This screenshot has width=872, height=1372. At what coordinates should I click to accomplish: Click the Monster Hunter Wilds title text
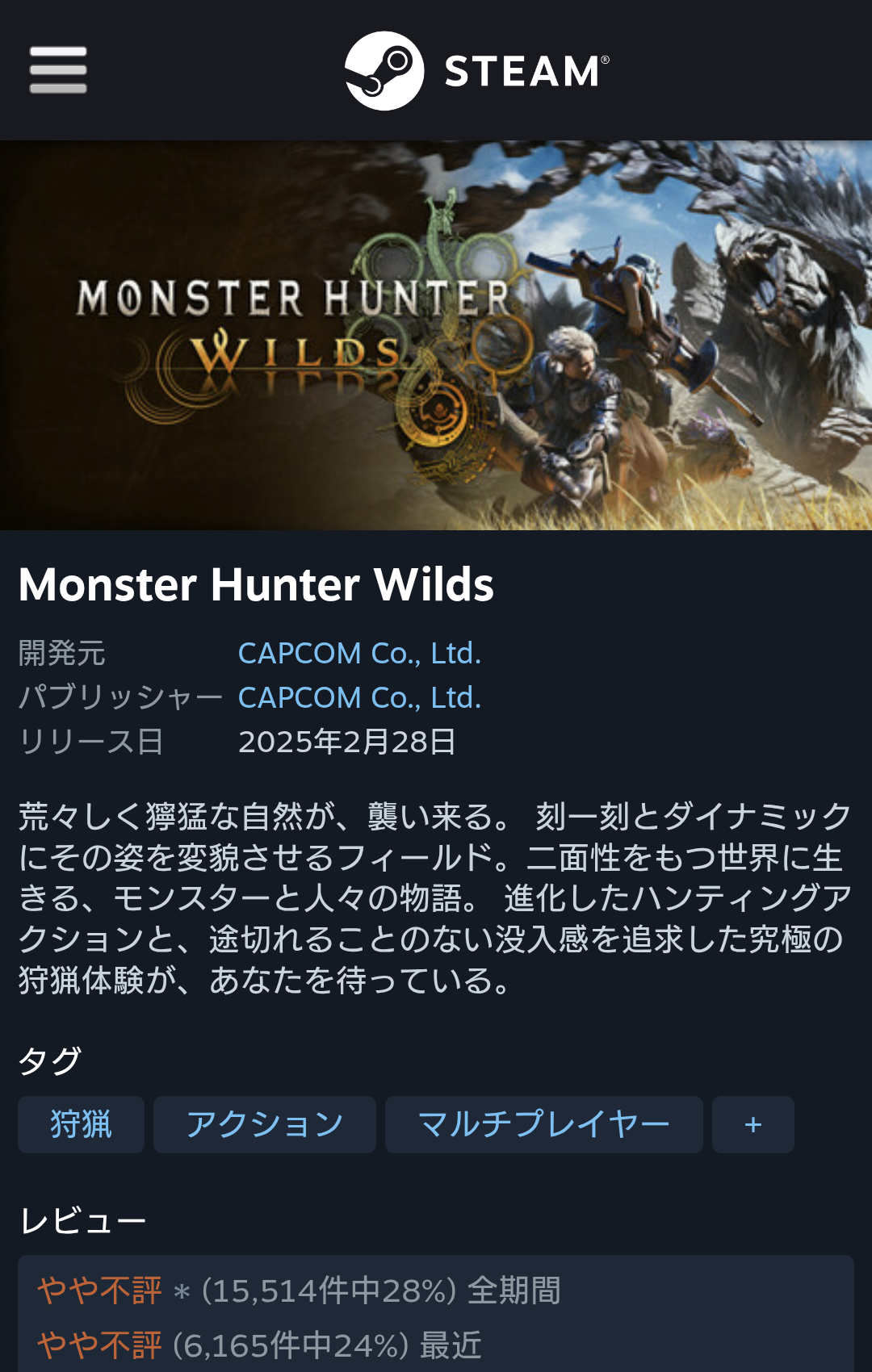click(x=256, y=584)
